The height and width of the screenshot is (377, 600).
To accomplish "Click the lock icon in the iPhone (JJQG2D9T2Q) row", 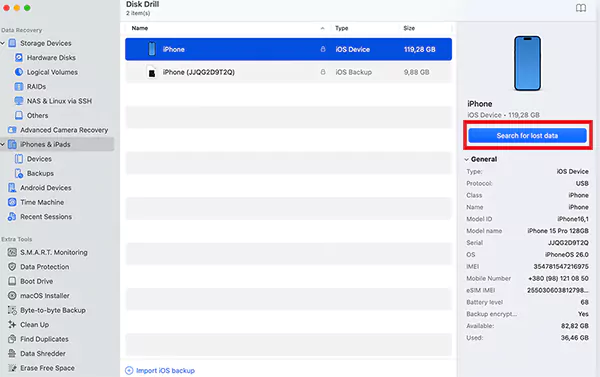I will coord(323,72).
